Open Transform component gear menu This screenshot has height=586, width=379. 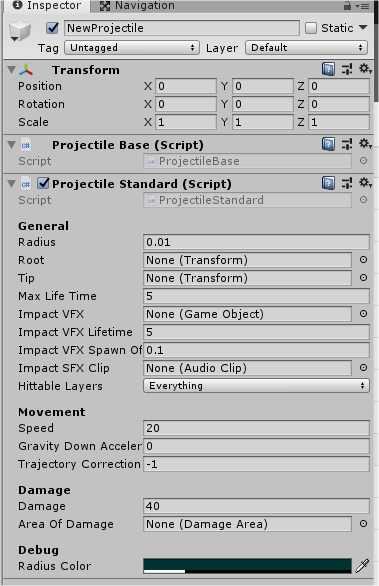point(365,69)
